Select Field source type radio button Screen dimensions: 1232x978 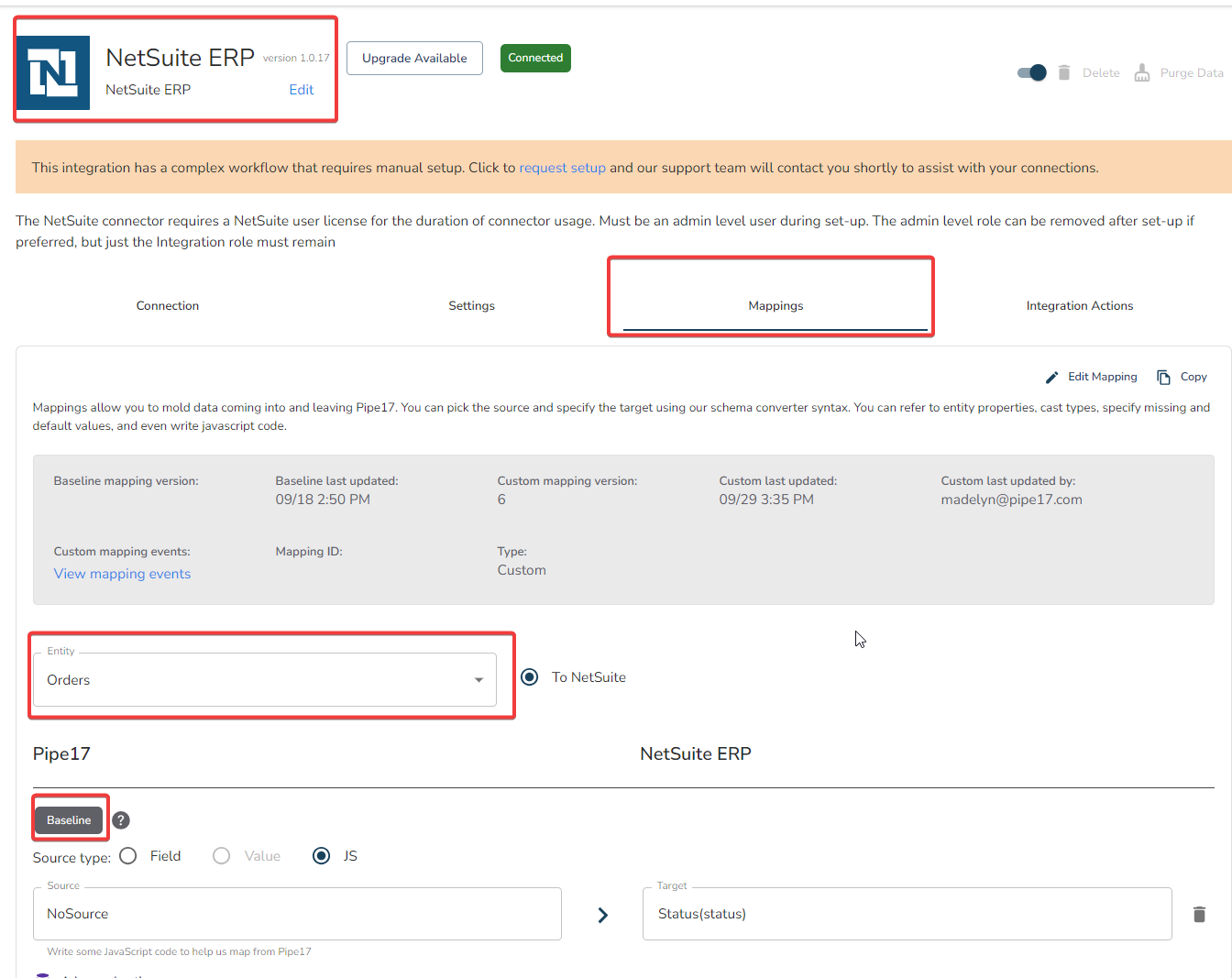point(128,856)
